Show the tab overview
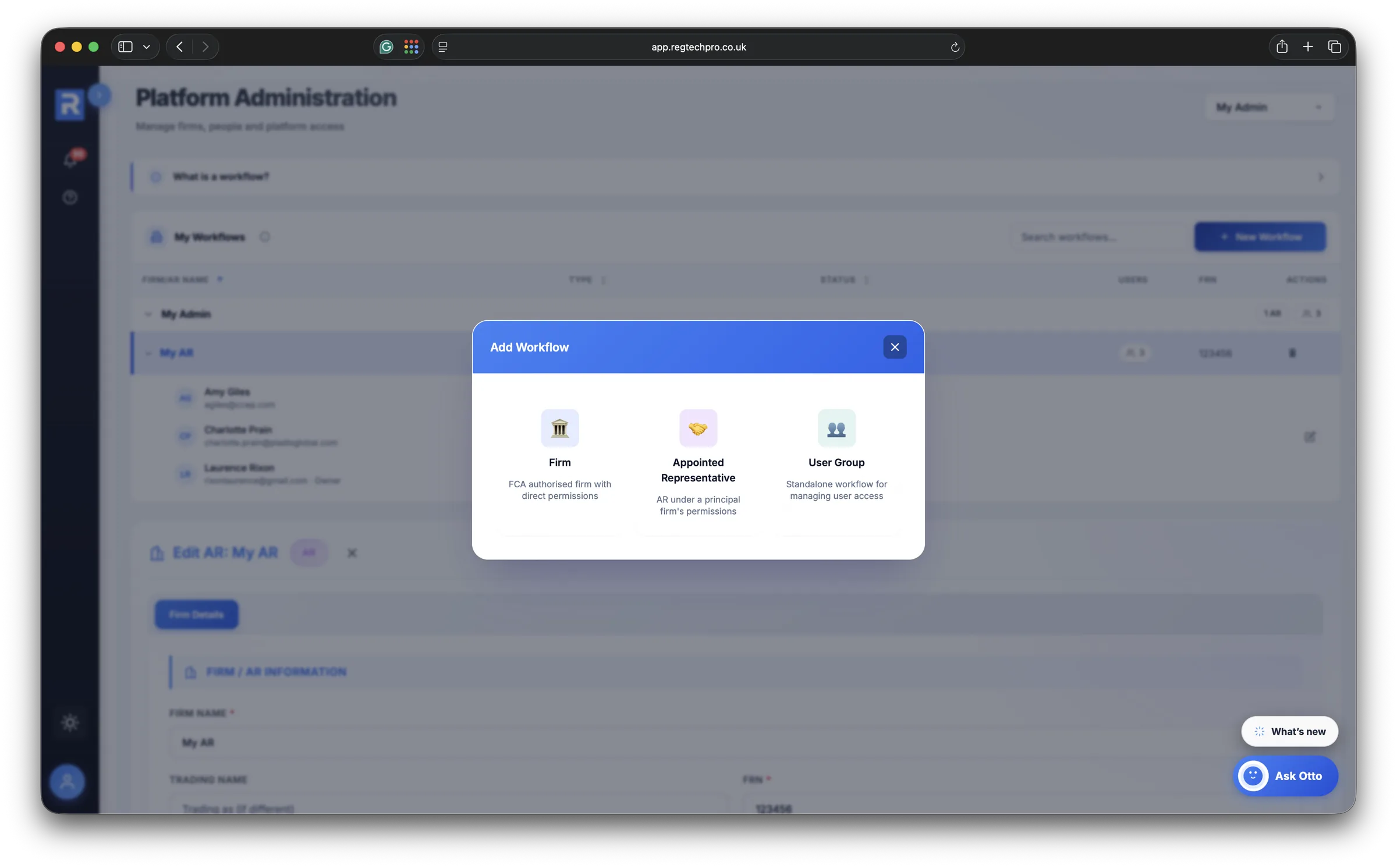Image resolution: width=1397 pixels, height=868 pixels. (1334, 47)
